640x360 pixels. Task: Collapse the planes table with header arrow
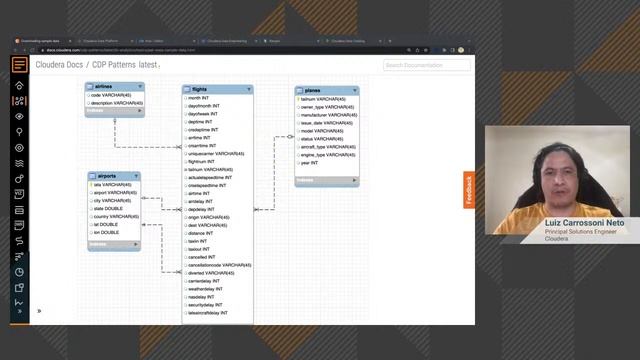pos(355,90)
